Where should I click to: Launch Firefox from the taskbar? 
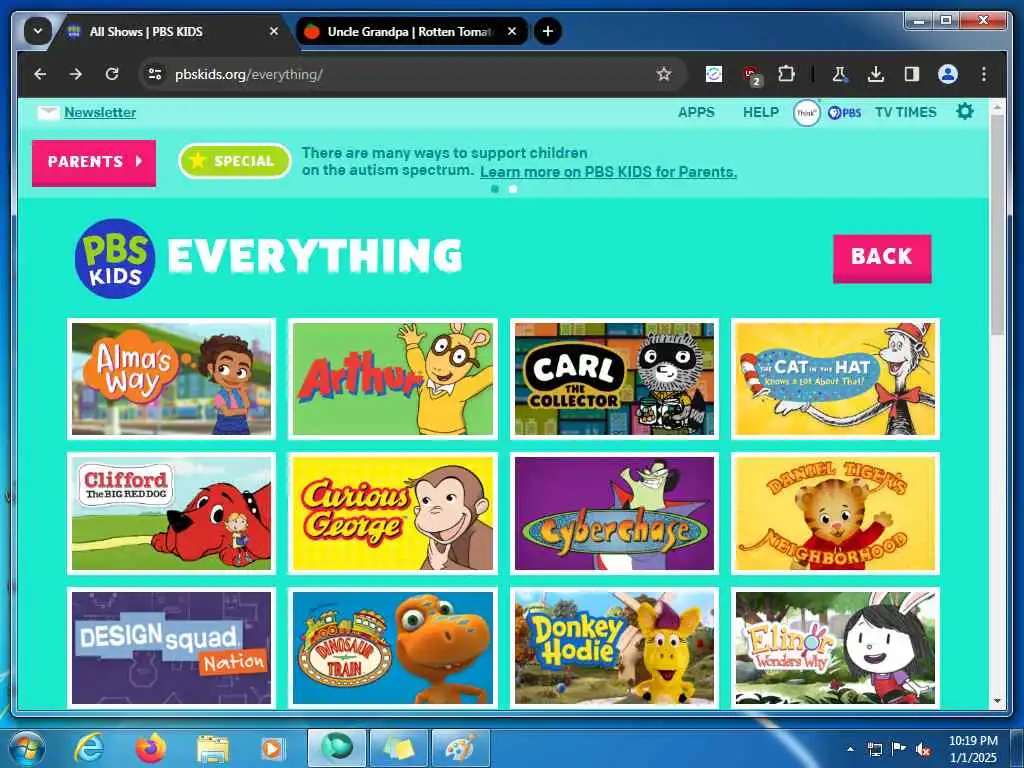tap(151, 748)
